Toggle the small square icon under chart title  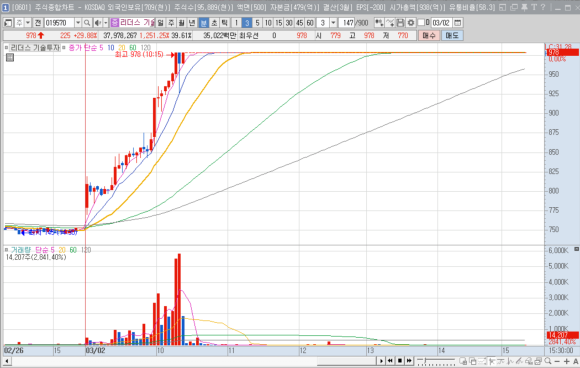[10, 57]
